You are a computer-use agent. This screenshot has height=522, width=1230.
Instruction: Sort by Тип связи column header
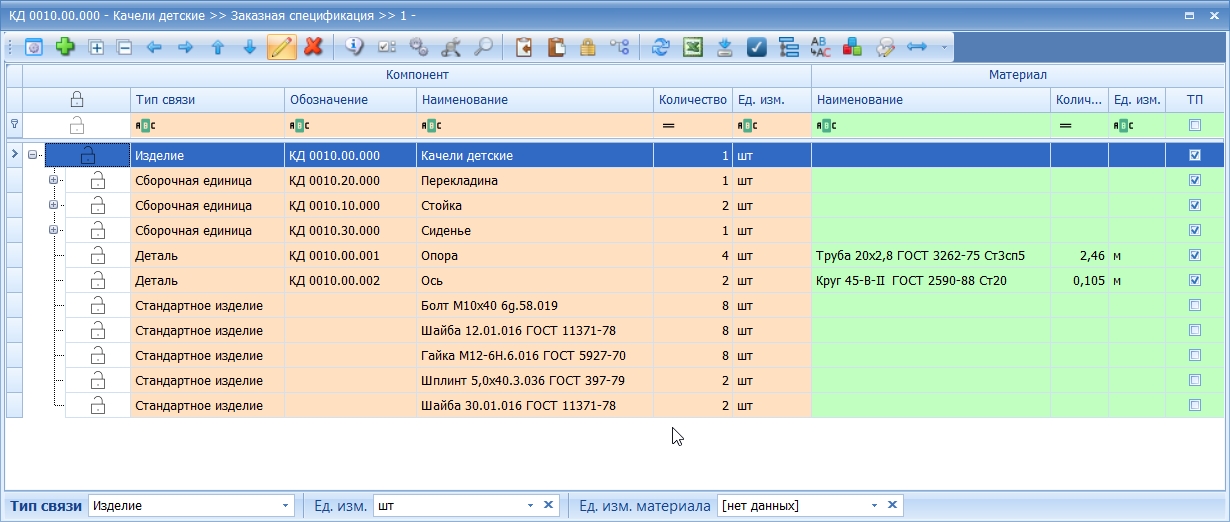point(207,100)
